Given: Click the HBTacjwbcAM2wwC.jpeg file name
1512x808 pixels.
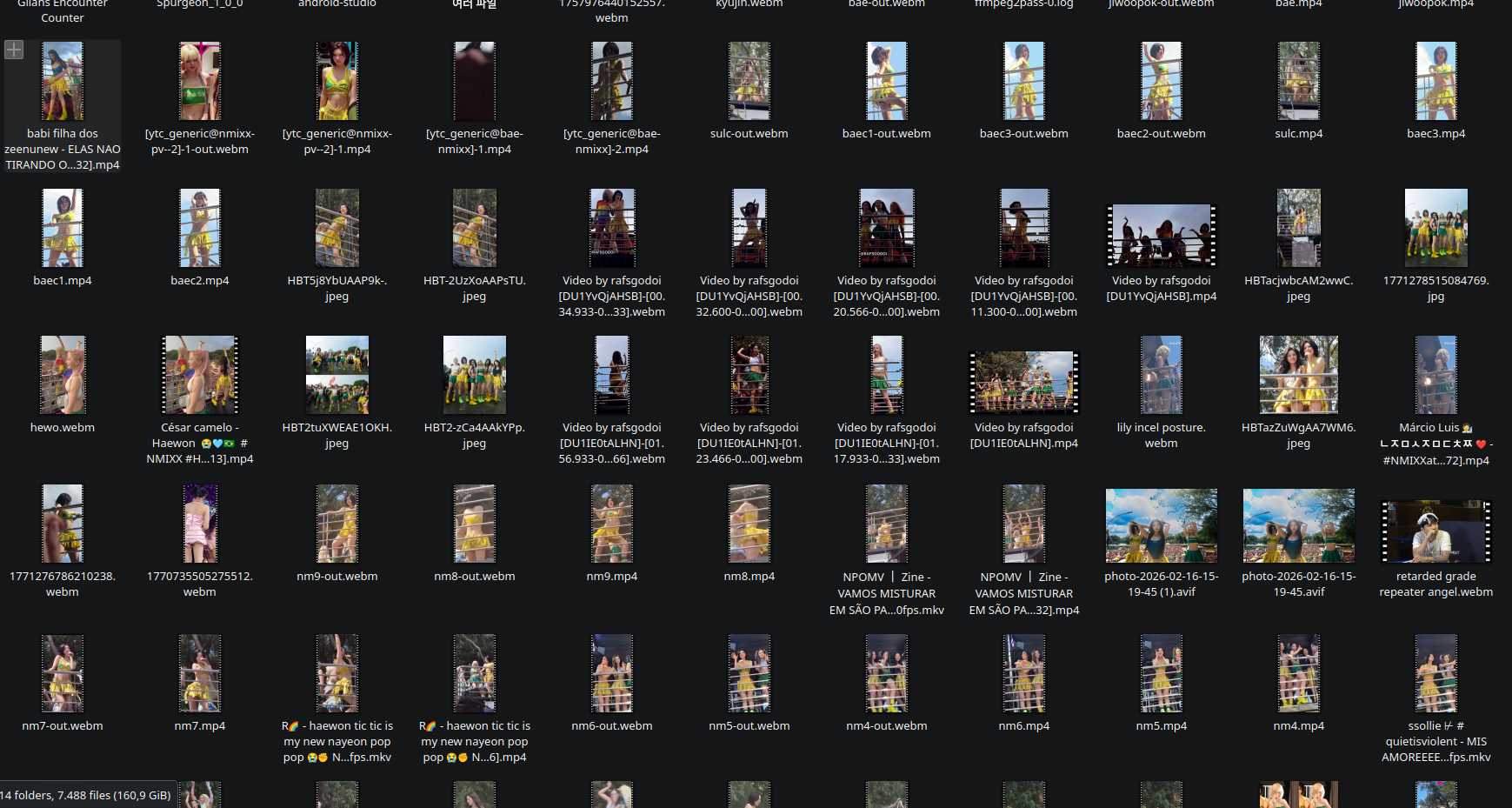Looking at the screenshot, I should pos(1299,289).
